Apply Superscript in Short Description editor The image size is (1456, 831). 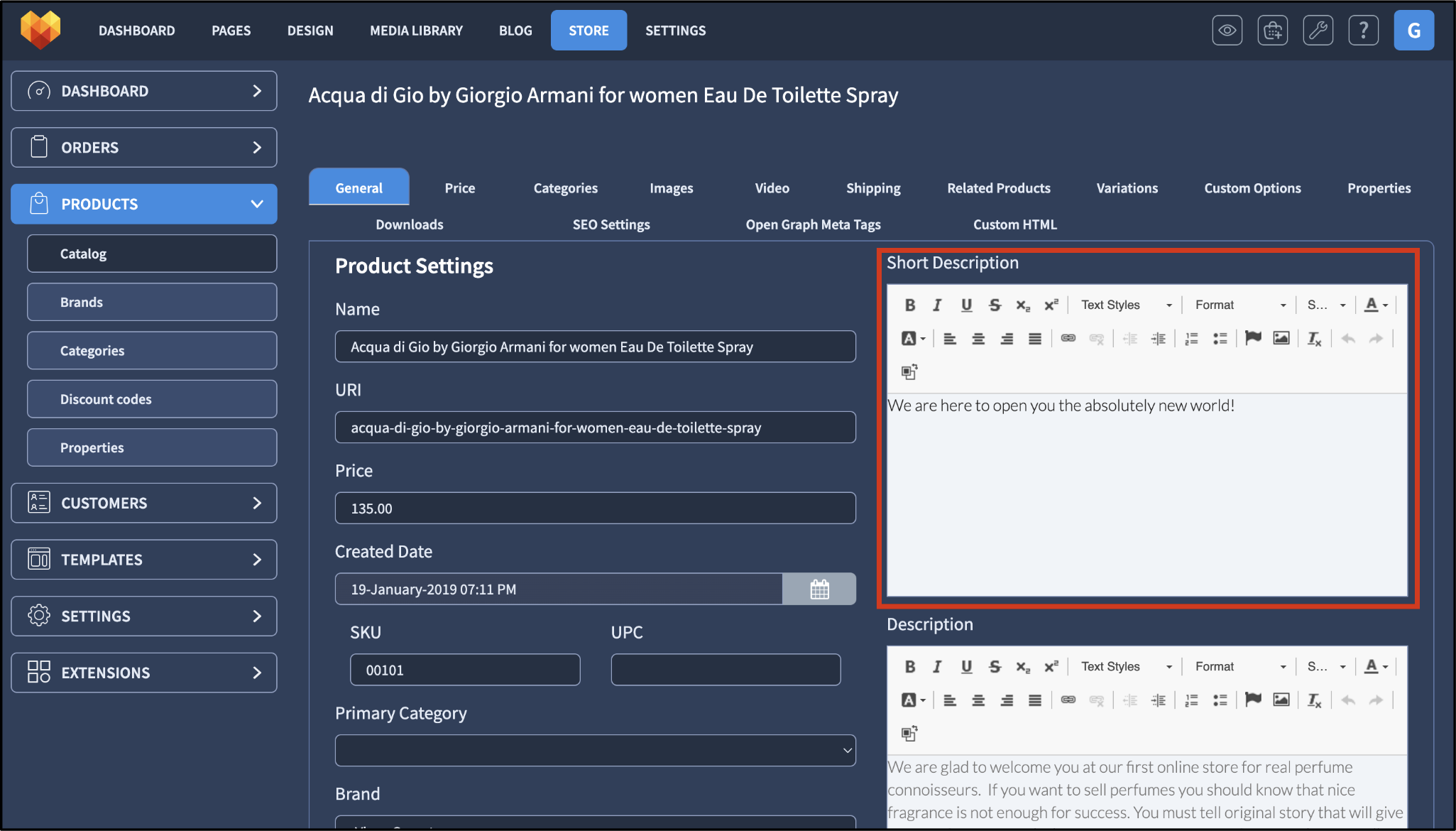[x=1051, y=305]
